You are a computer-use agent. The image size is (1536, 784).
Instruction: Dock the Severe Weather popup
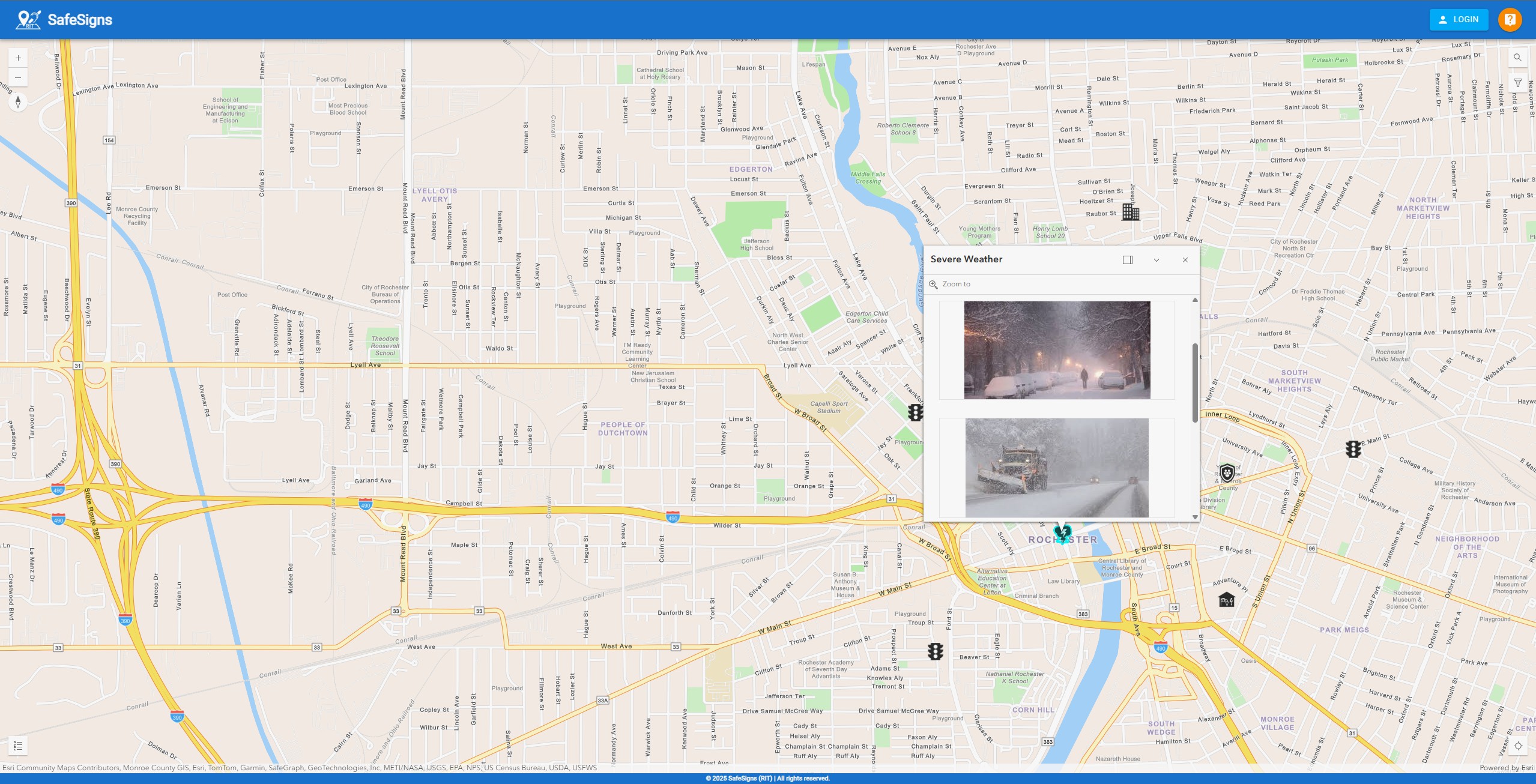[x=1128, y=259]
